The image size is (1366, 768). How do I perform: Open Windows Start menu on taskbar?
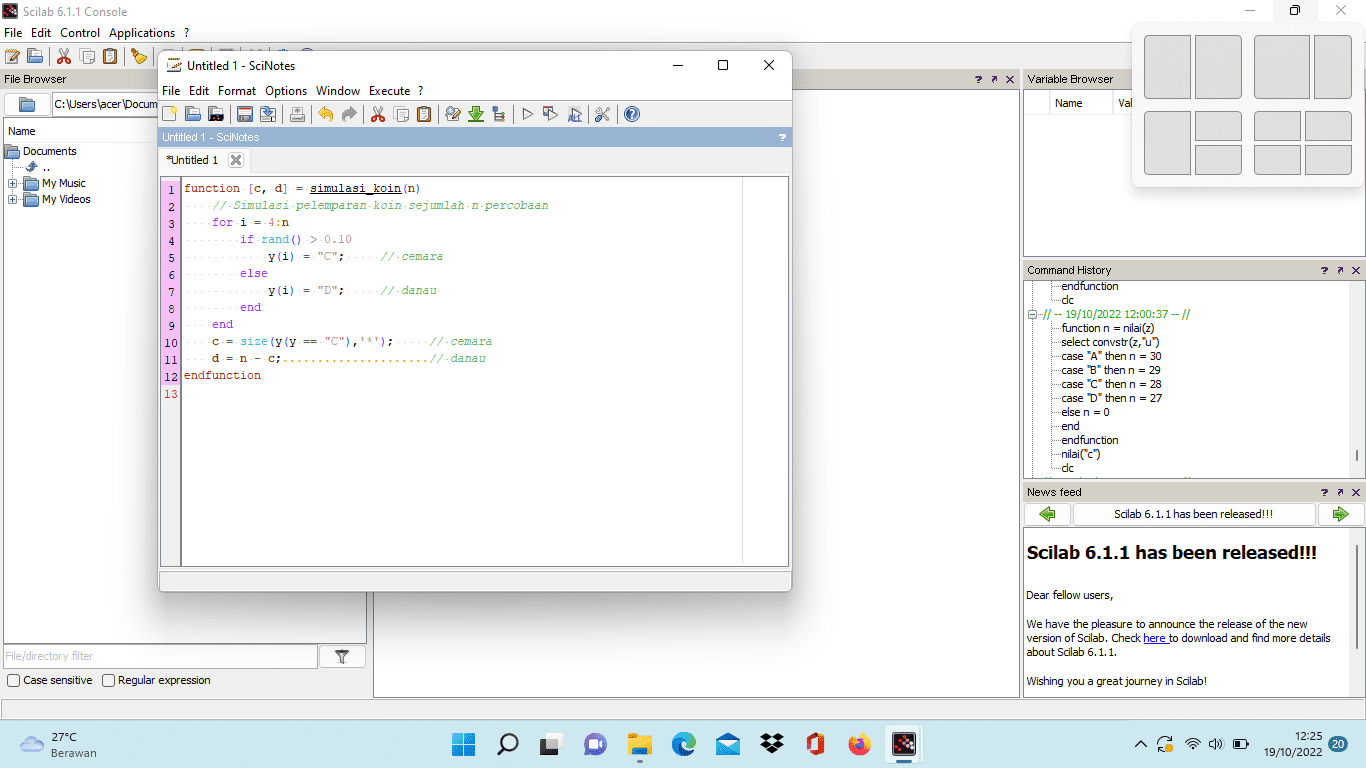pyautogui.click(x=463, y=744)
